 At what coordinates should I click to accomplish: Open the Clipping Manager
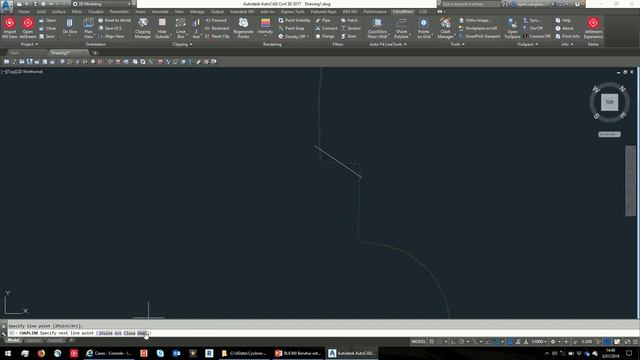(x=143, y=28)
